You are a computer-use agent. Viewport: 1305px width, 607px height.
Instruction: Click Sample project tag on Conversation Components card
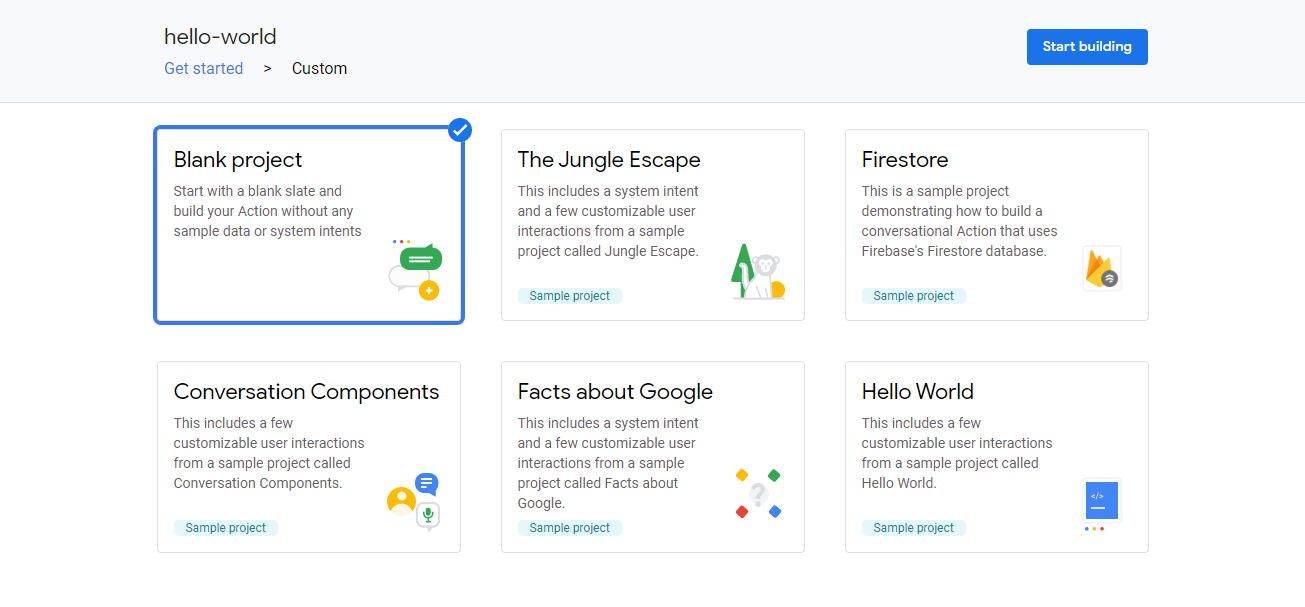click(x=226, y=528)
